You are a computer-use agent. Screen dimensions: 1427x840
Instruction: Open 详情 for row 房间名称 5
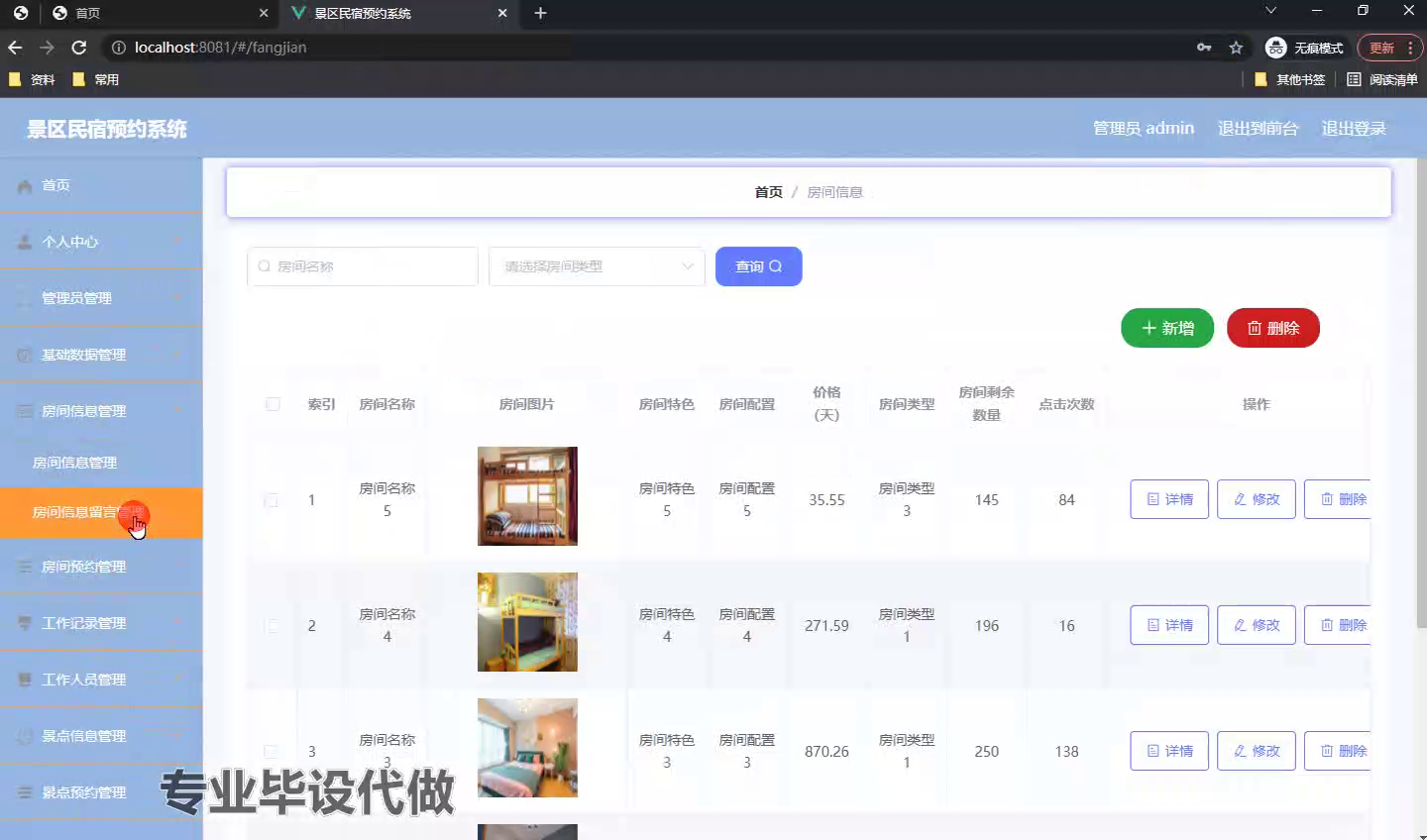point(1169,499)
